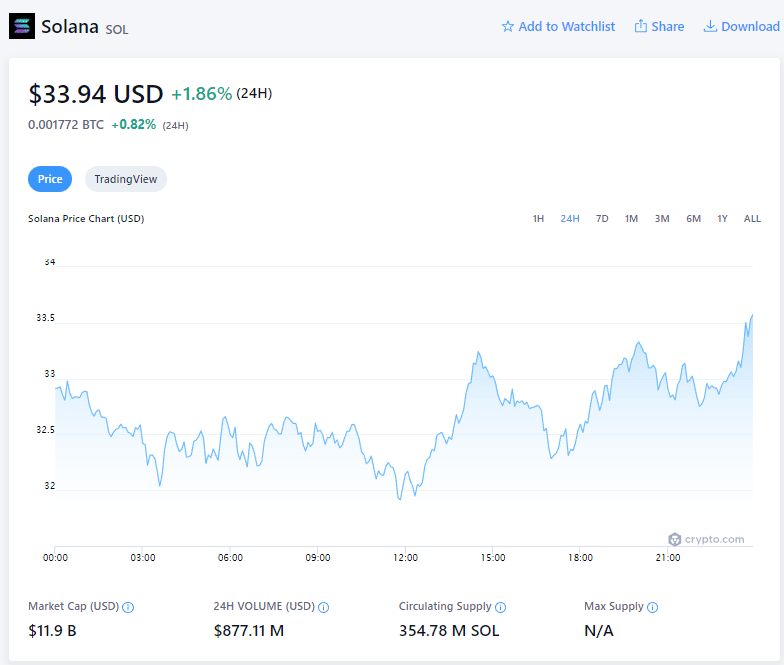Click the SOL ticker symbol
The height and width of the screenshot is (665, 784).
point(116,30)
